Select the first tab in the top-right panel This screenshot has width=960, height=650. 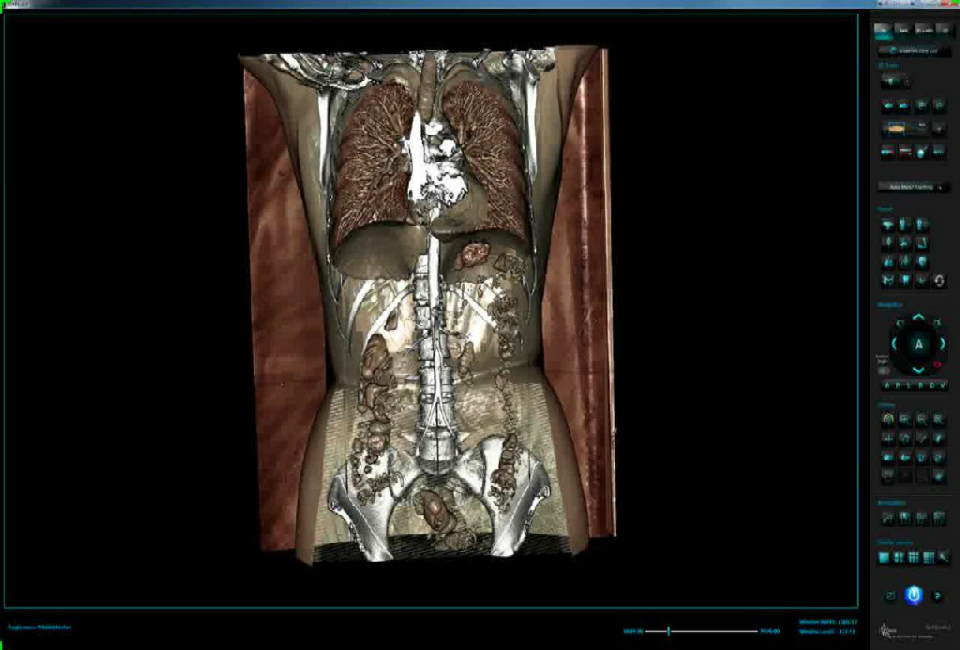(882, 29)
